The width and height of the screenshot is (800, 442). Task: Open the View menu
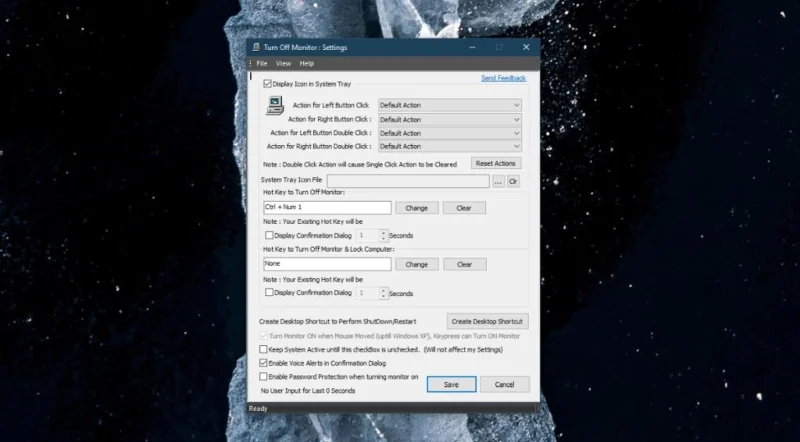[x=283, y=63]
